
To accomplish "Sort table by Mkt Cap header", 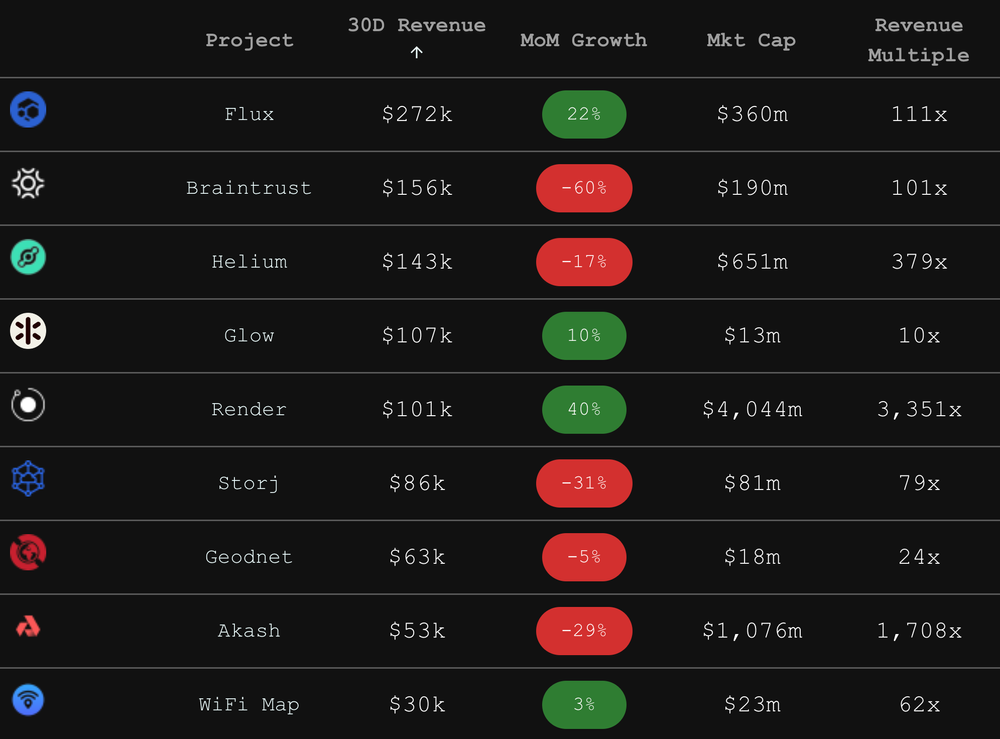I will [x=751, y=41].
